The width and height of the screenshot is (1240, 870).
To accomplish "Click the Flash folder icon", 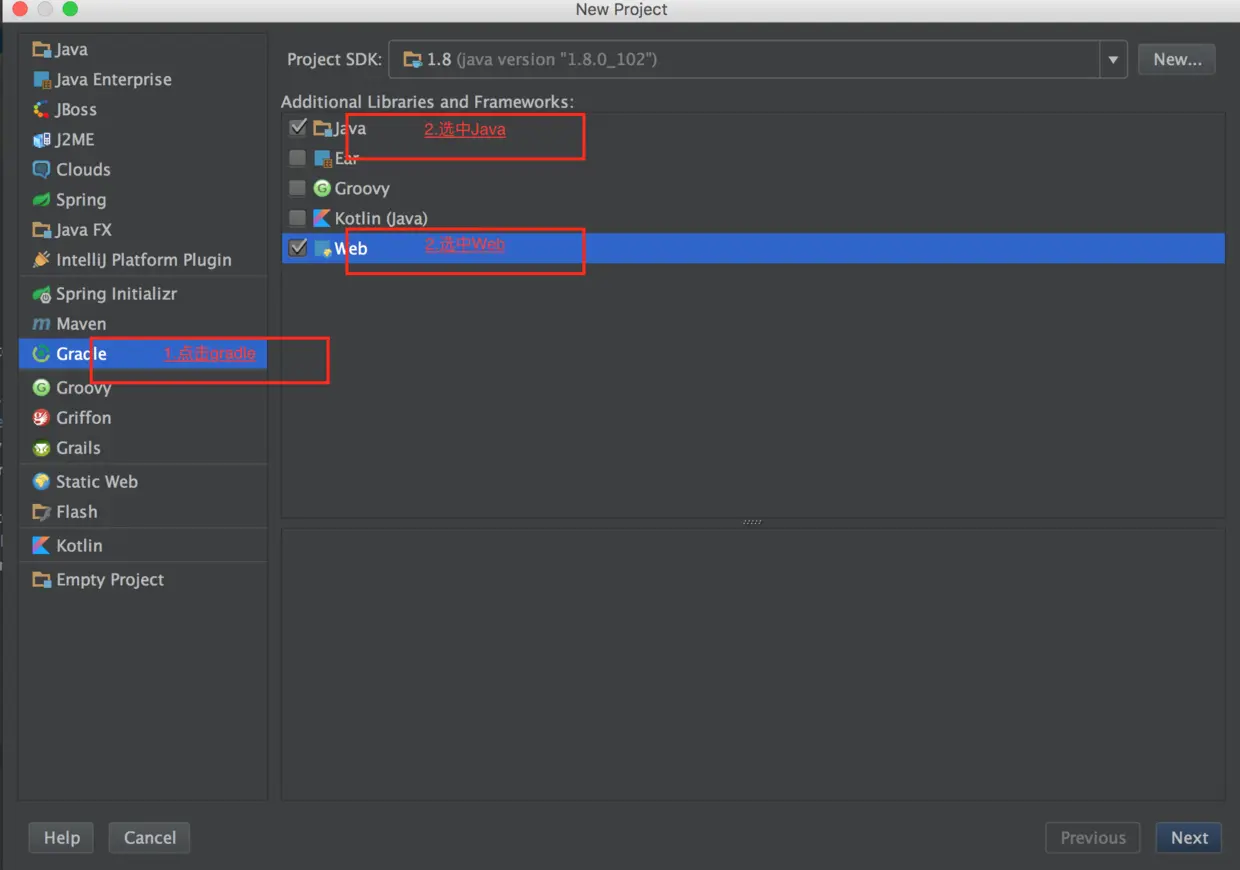I will [41, 512].
